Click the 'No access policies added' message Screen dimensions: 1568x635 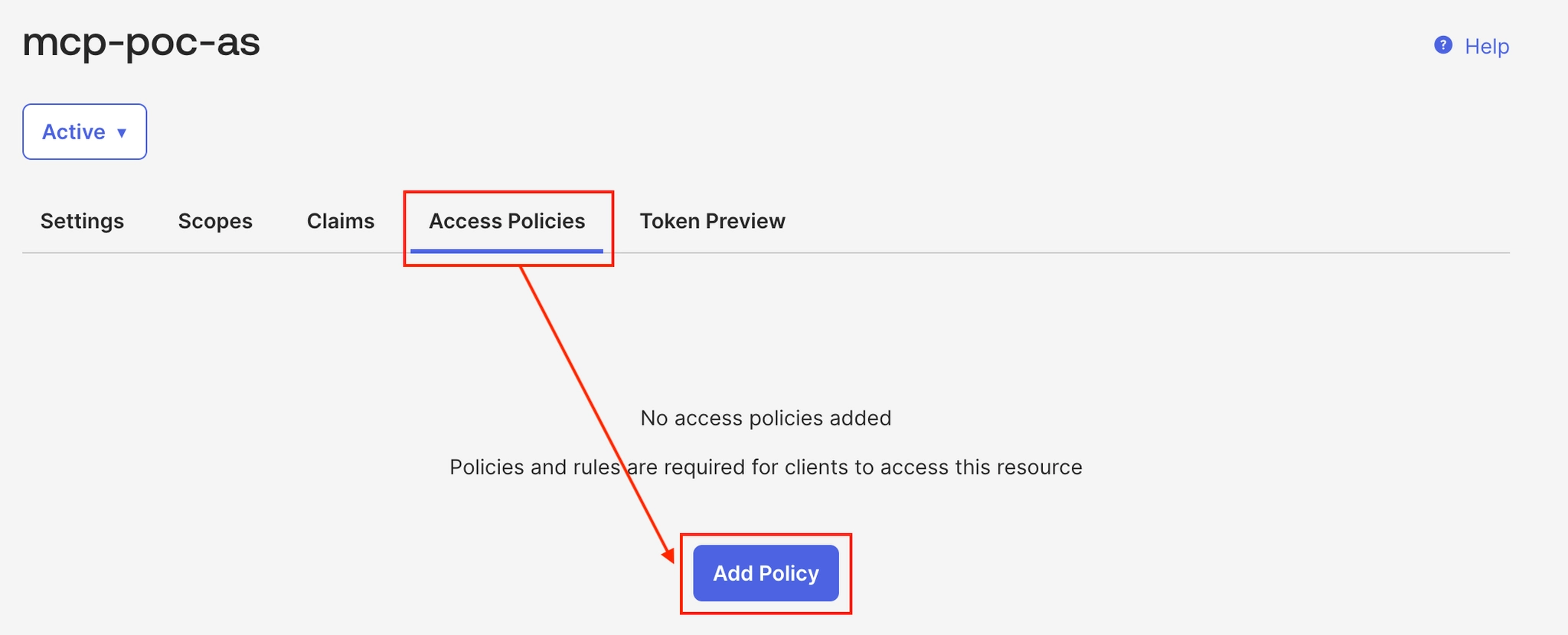click(766, 418)
